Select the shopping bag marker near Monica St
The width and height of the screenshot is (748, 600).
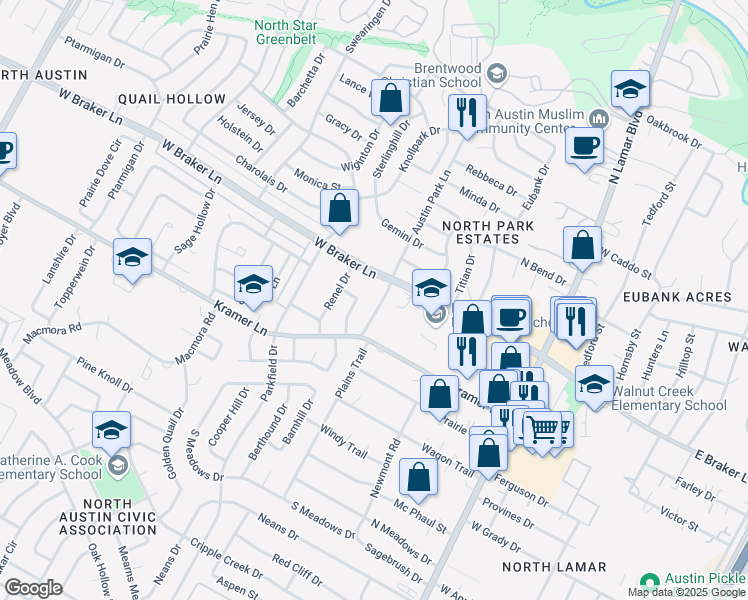coord(339,210)
